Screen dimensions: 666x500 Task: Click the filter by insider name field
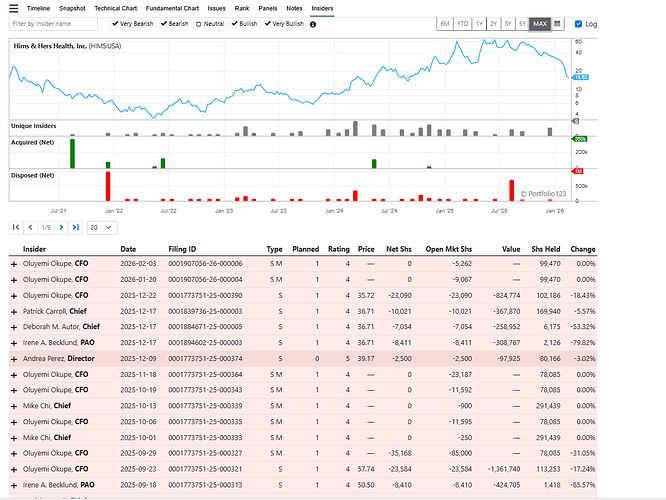[53, 23]
